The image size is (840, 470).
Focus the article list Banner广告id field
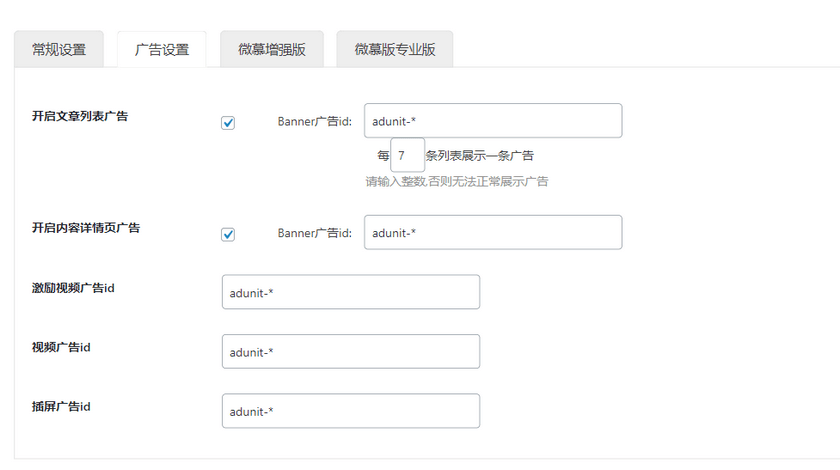(x=493, y=121)
